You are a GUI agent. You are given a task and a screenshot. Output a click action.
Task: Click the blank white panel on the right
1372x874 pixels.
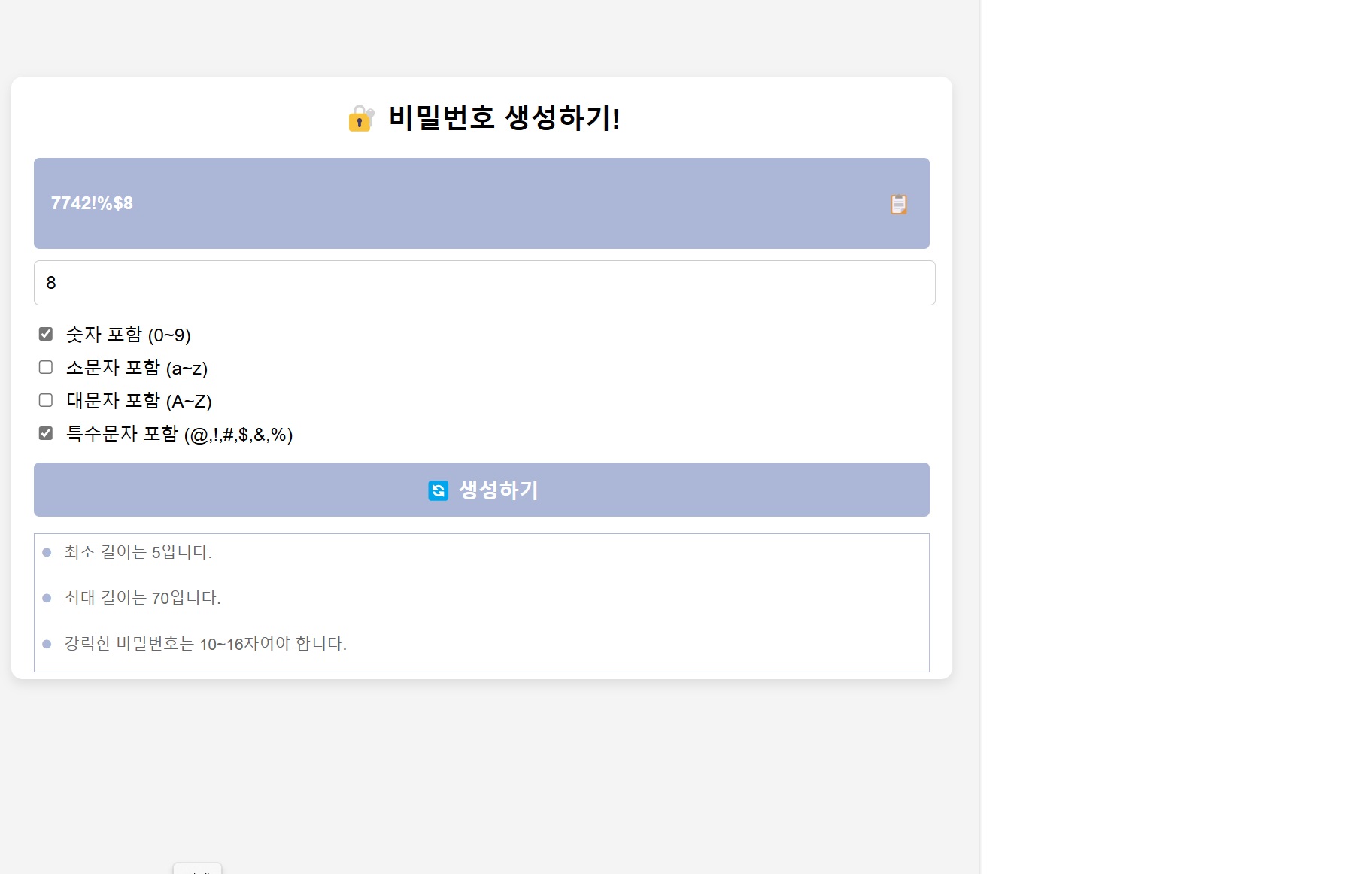click(x=1176, y=437)
